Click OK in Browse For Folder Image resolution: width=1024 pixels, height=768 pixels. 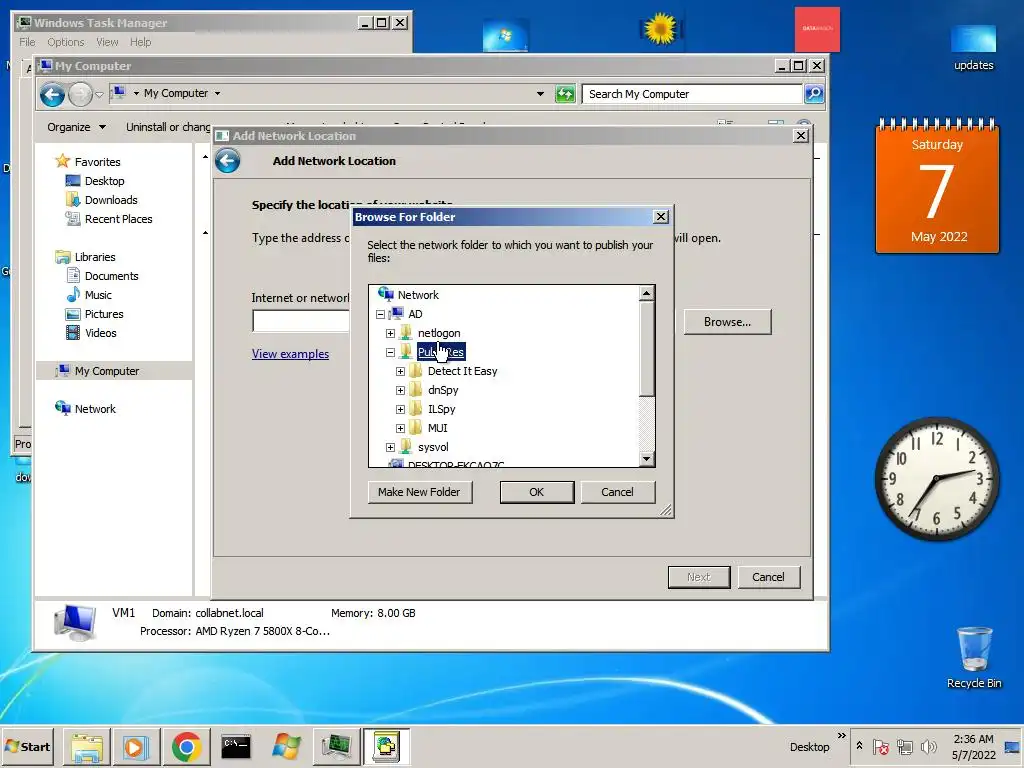click(x=537, y=492)
